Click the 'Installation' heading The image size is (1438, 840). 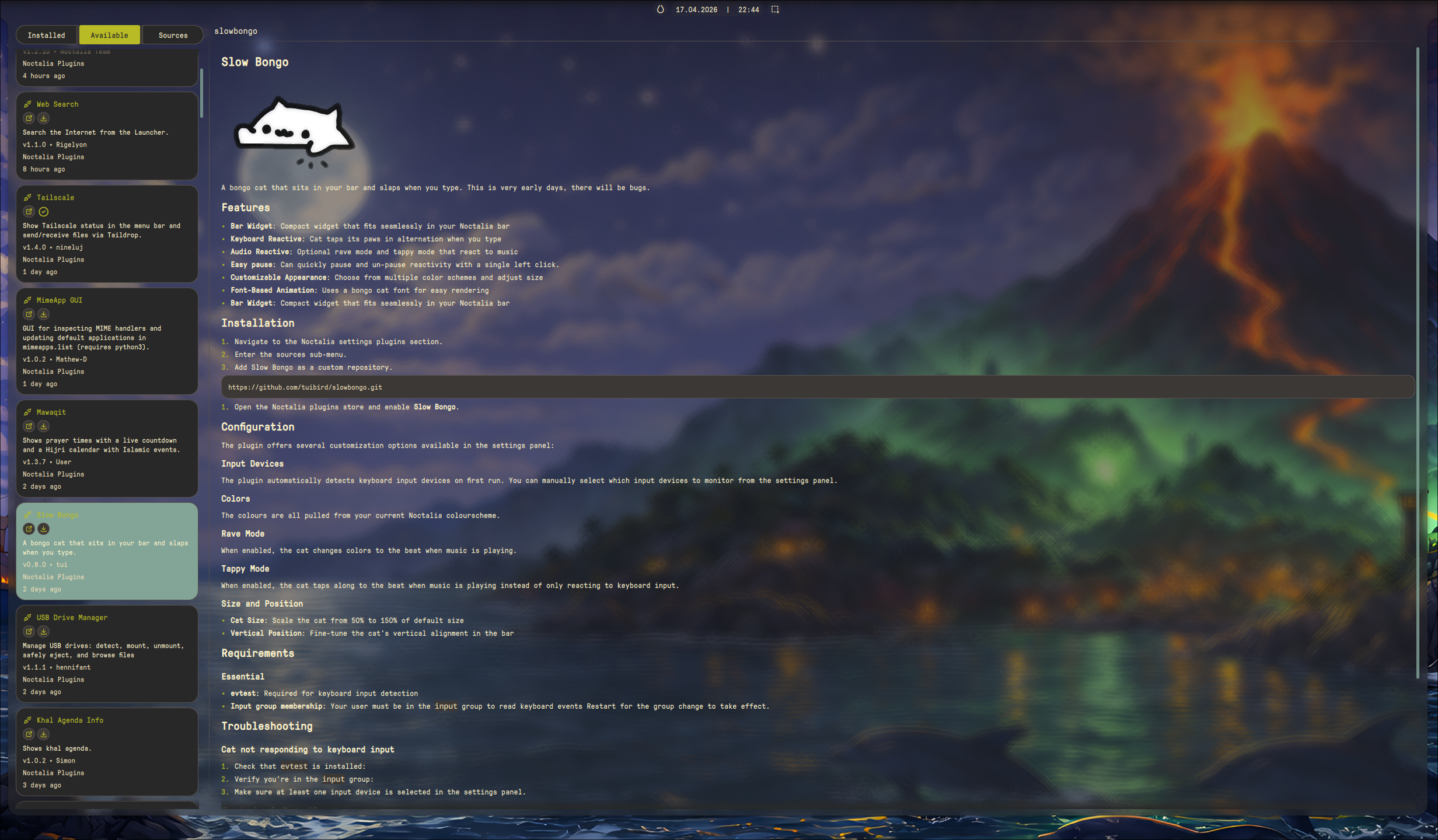coord(258,323)
